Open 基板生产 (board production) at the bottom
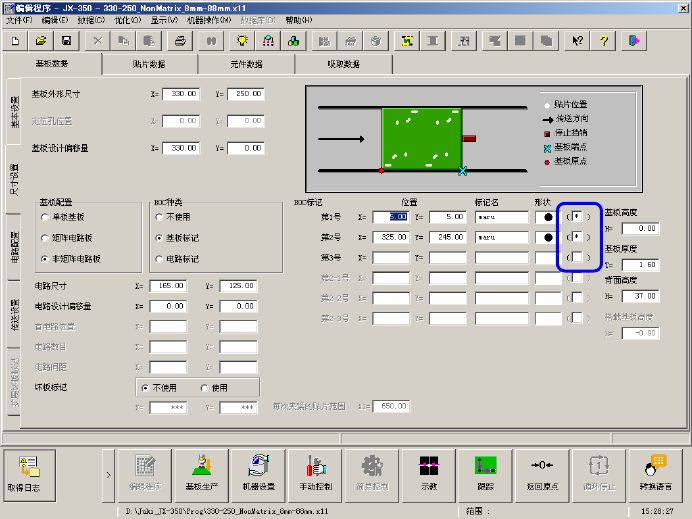This screenshot has height=519, width=692. [x=201, y=470]
